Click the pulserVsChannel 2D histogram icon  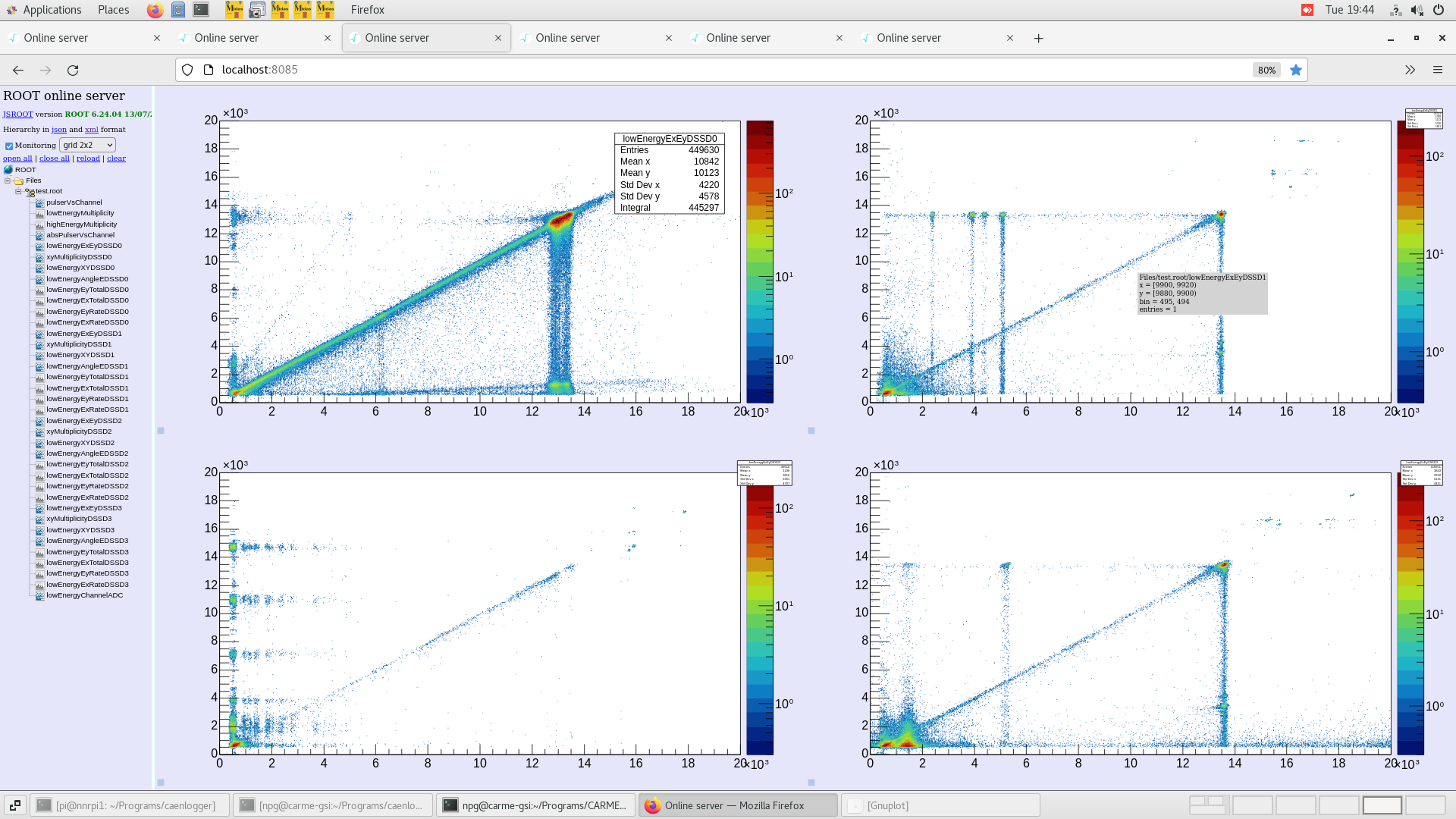coord(39,202)
